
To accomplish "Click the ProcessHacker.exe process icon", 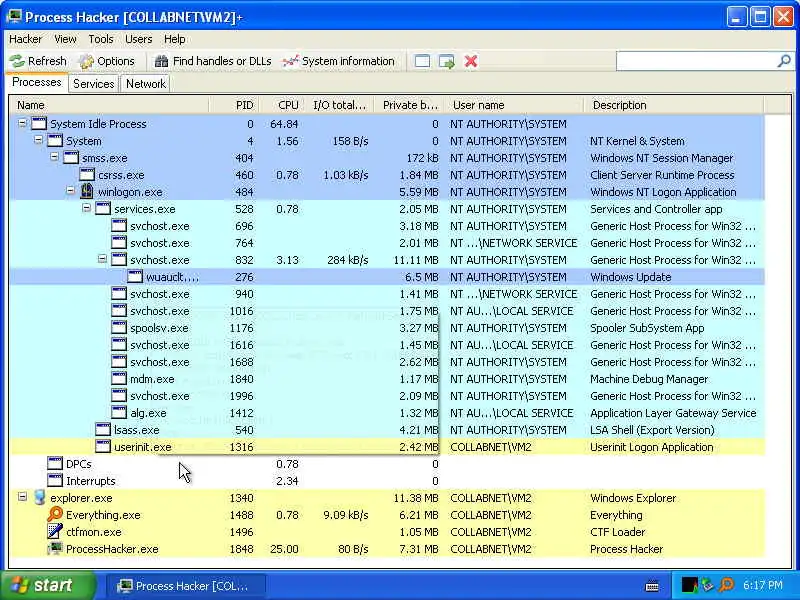I will point(55,548).
